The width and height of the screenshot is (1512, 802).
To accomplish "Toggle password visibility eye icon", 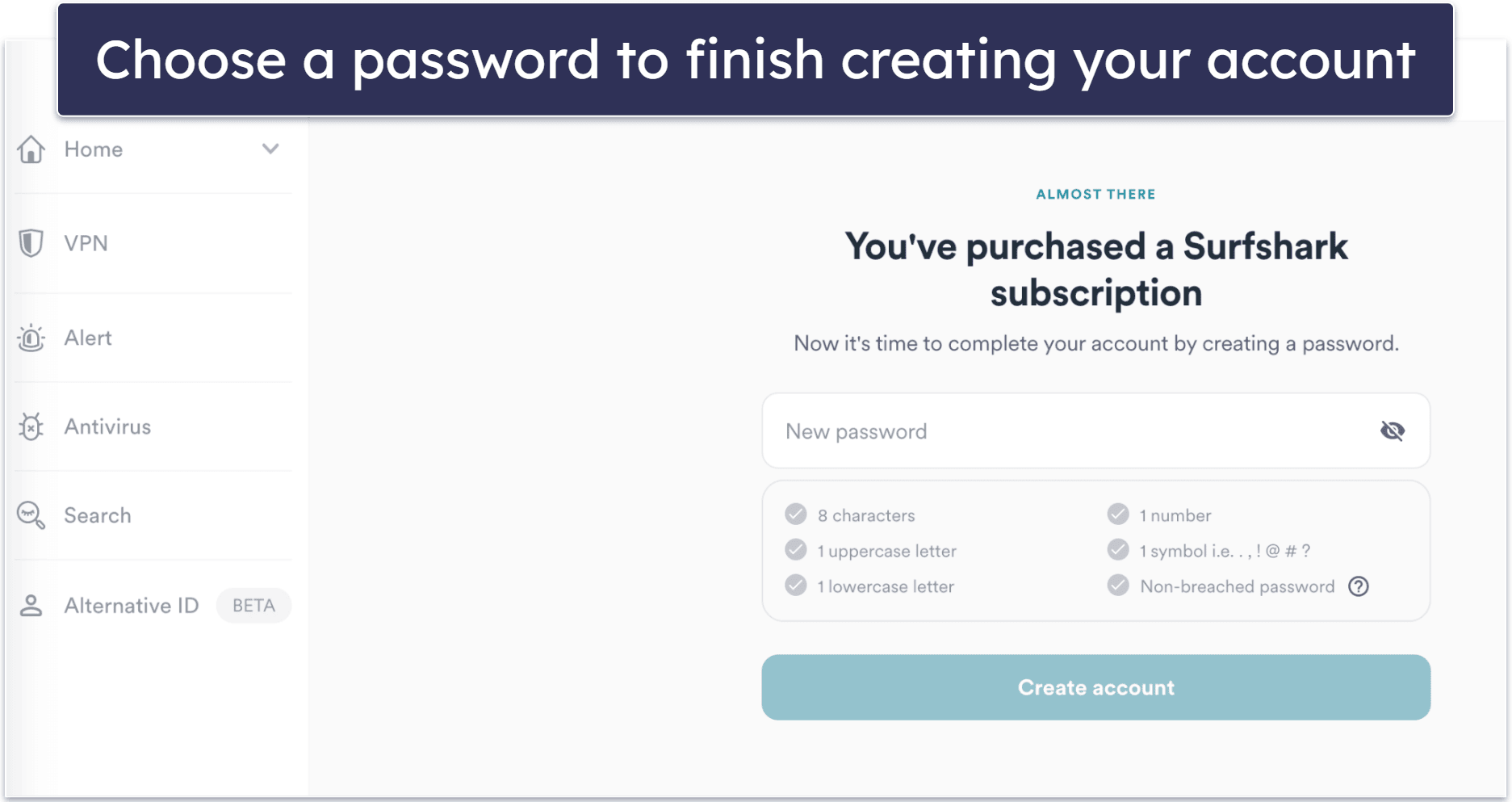I will tap(1393, 431).
